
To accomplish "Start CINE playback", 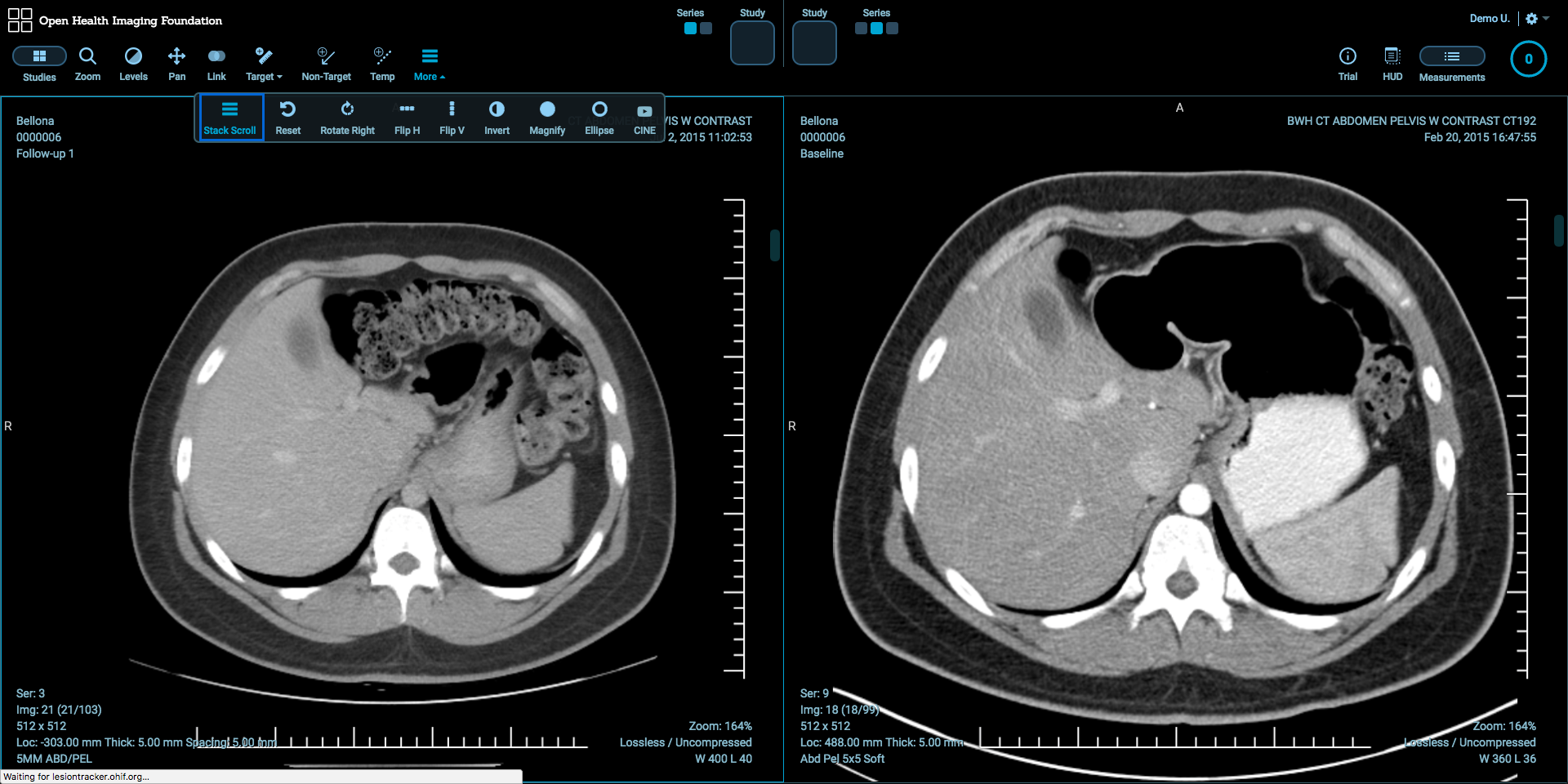I will click(644, 118).
